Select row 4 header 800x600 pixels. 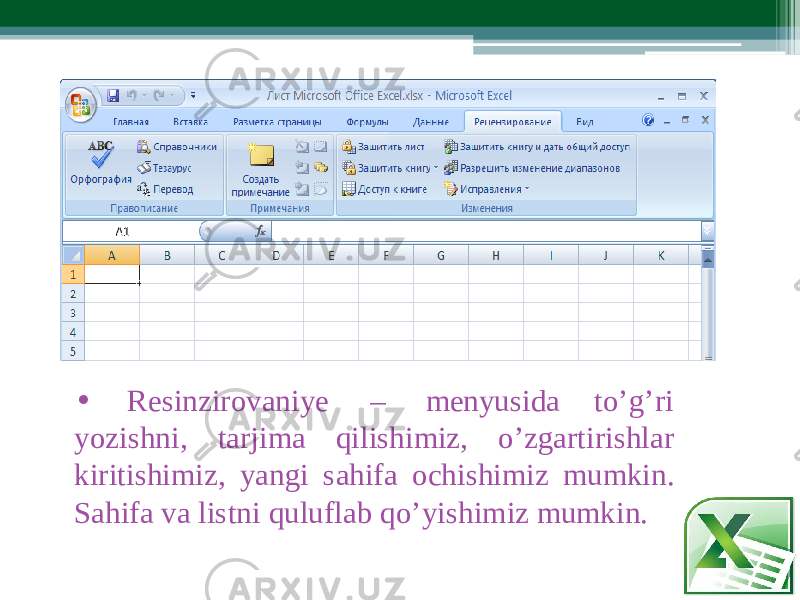[73, 332]
